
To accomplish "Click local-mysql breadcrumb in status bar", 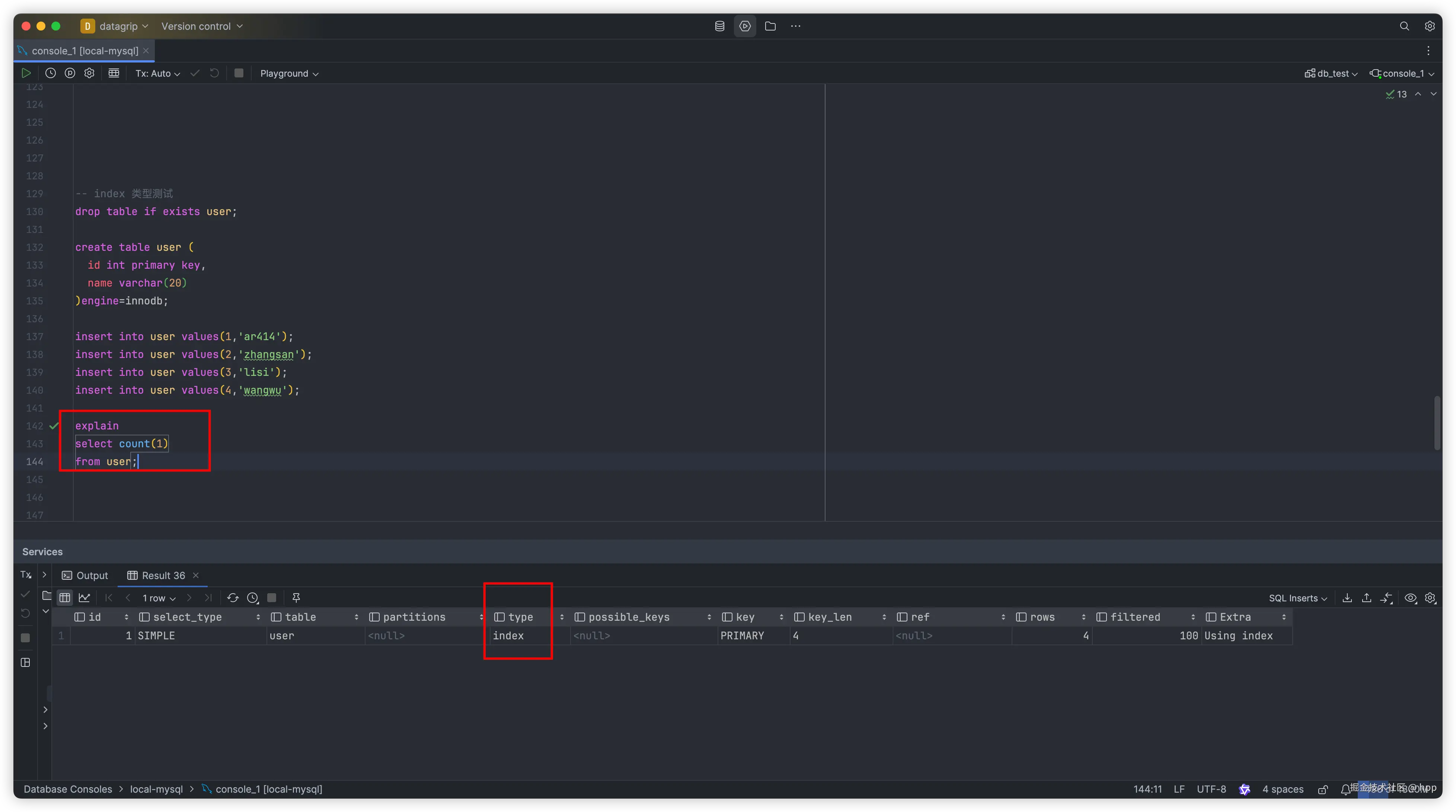I will click(157, 789).
